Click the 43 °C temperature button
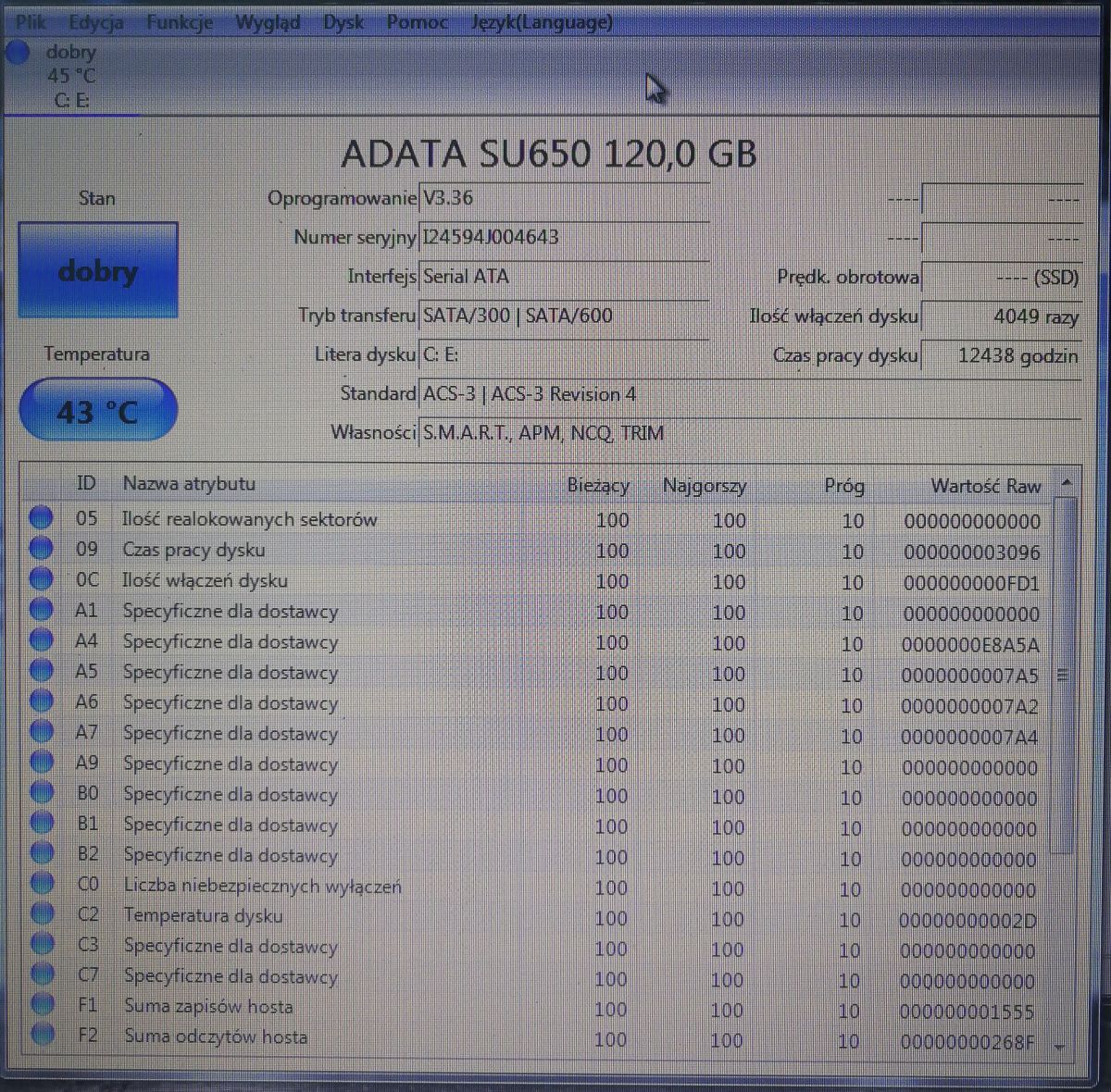This screenshot has width=1111, height=1092. point(97,410)
